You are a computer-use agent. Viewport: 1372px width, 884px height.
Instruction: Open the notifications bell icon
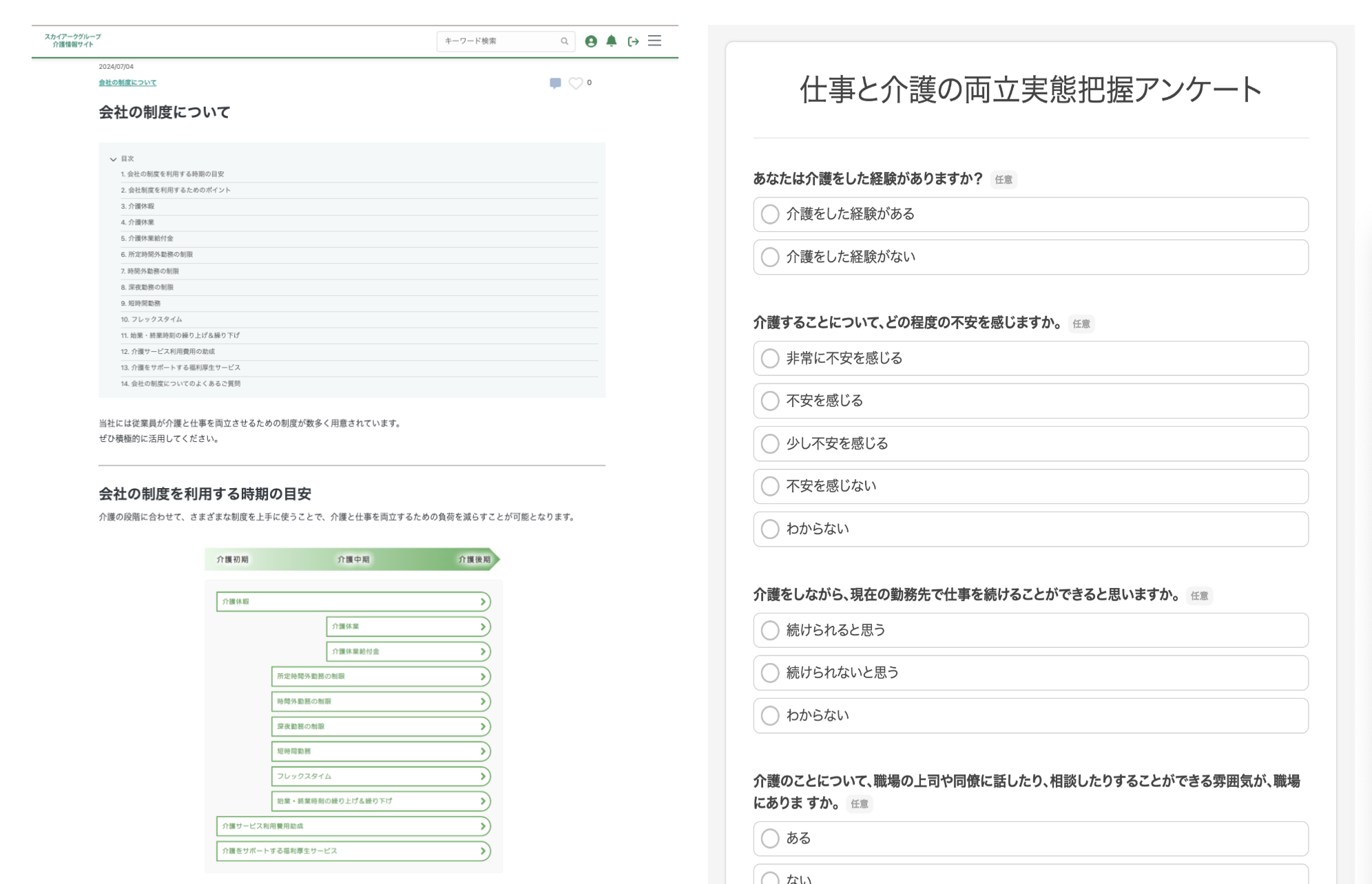(612, 42)
